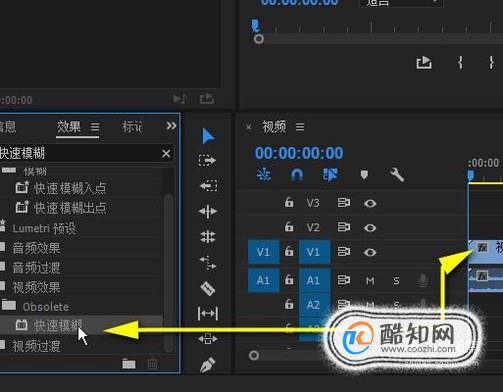Select the Track Select Forward tool
This screenshot has height=392, width=503.
pos(207,160)
